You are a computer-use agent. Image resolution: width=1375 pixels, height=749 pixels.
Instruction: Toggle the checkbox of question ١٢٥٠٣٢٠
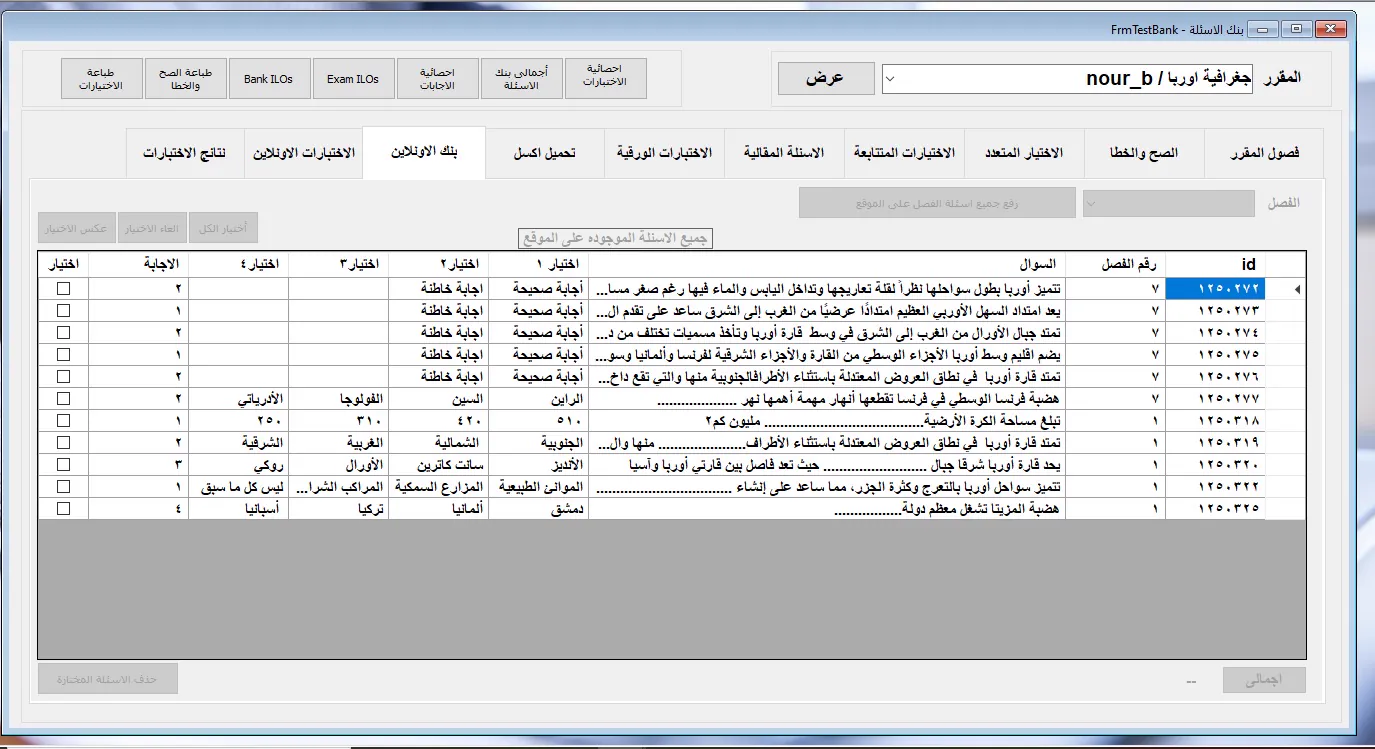point(64,464)
